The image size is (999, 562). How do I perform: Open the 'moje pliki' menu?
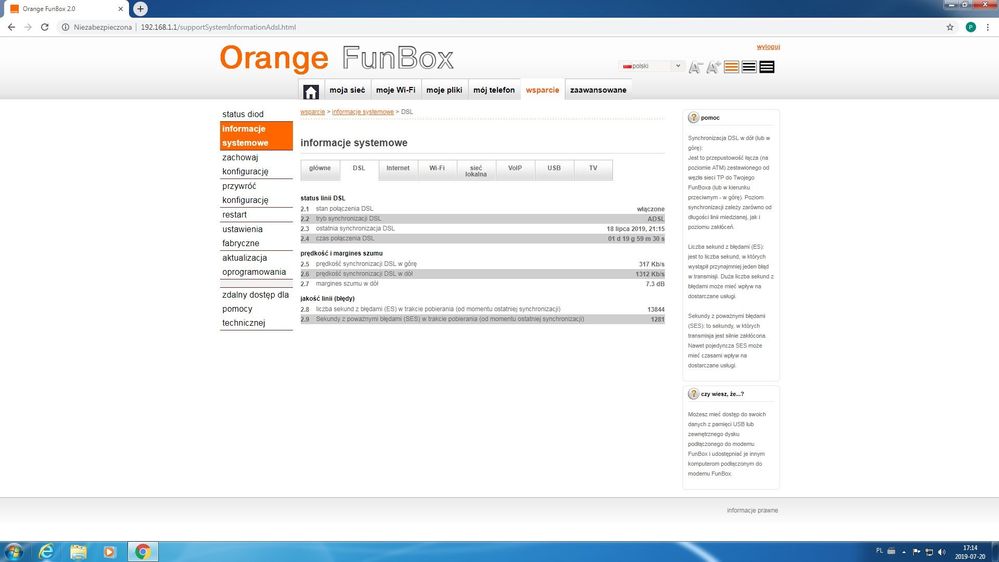tap(444, 90)
